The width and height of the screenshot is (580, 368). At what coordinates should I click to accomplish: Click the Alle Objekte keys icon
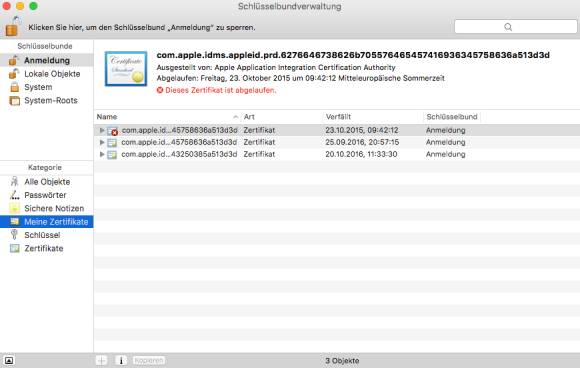point(14,181)
